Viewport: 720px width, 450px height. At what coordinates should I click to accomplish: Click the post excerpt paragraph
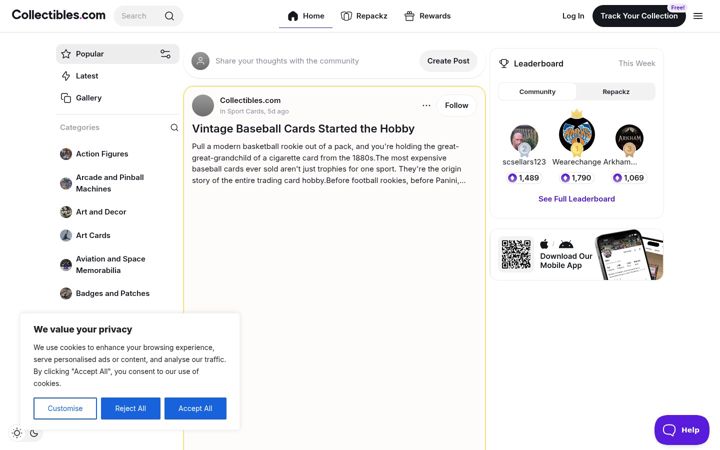[x=328, y=163]
